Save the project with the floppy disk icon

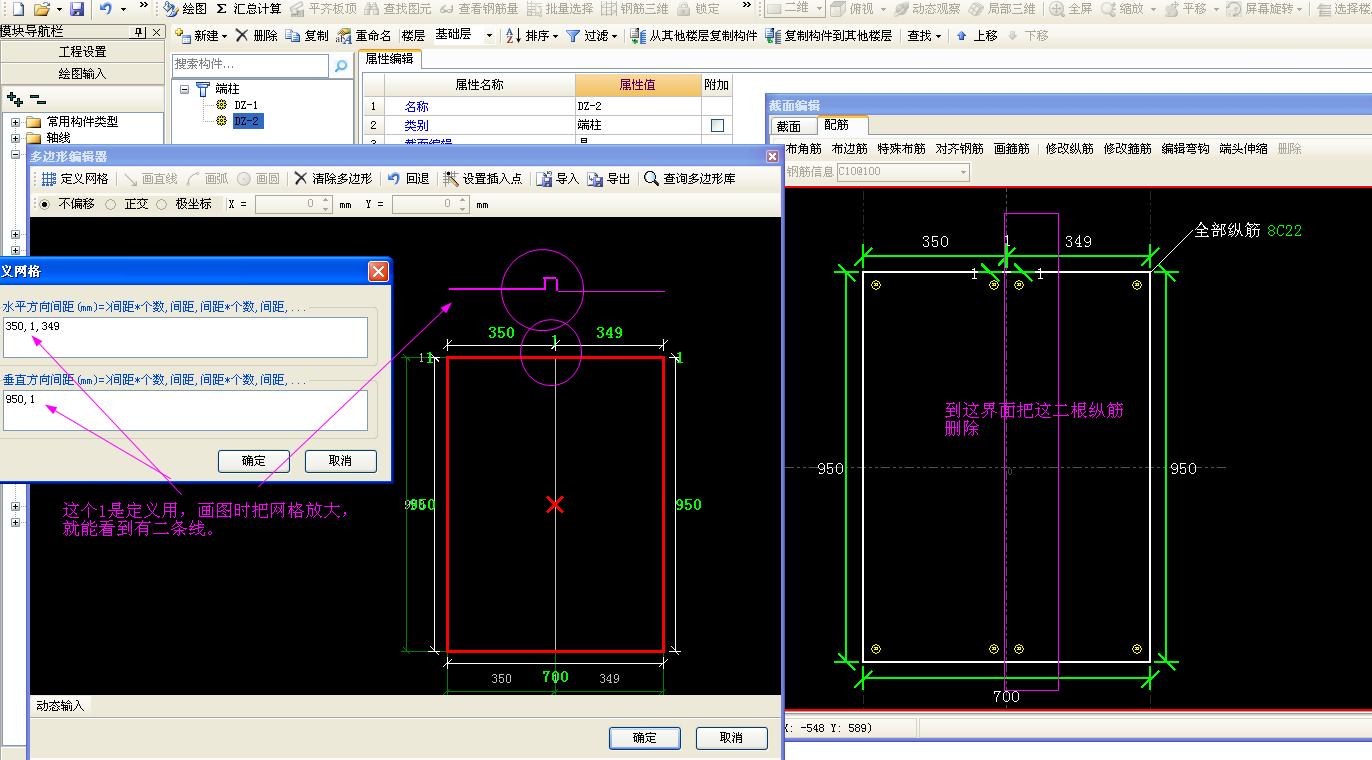pos(76,8)
